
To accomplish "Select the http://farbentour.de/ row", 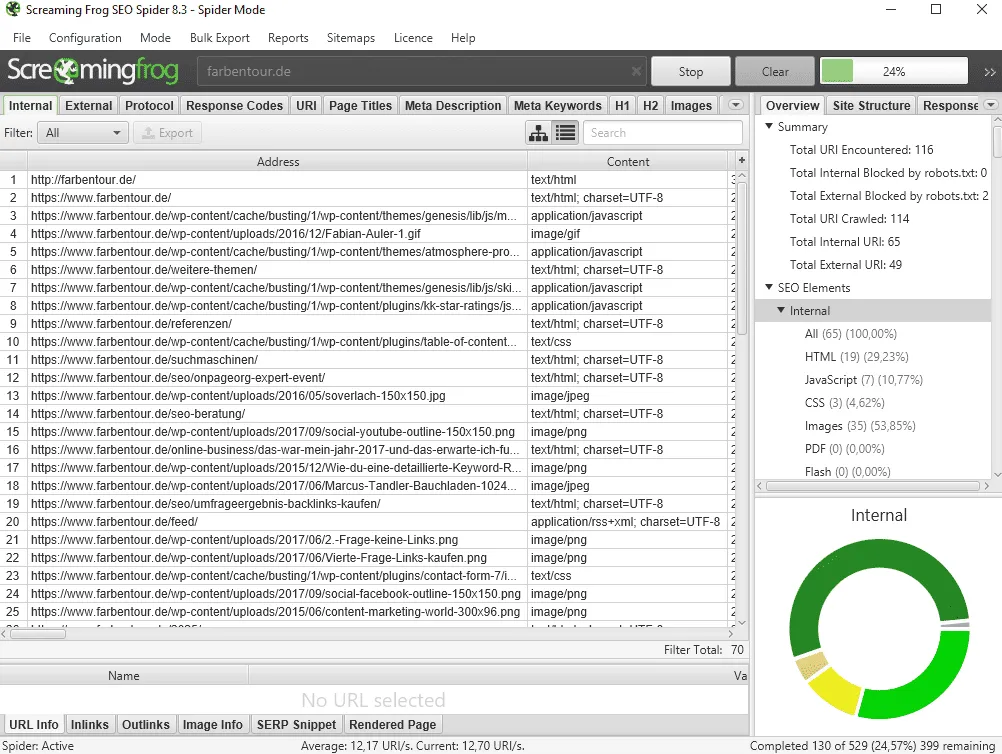I will click(367, 180).
